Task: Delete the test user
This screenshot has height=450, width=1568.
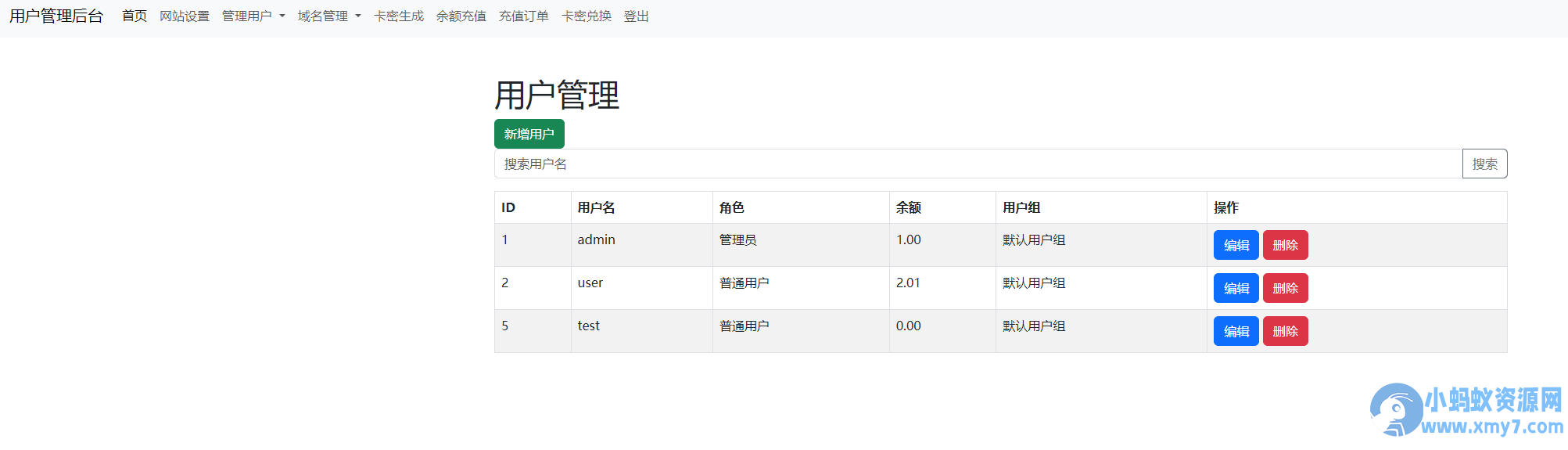Action: pos(1286,331)
